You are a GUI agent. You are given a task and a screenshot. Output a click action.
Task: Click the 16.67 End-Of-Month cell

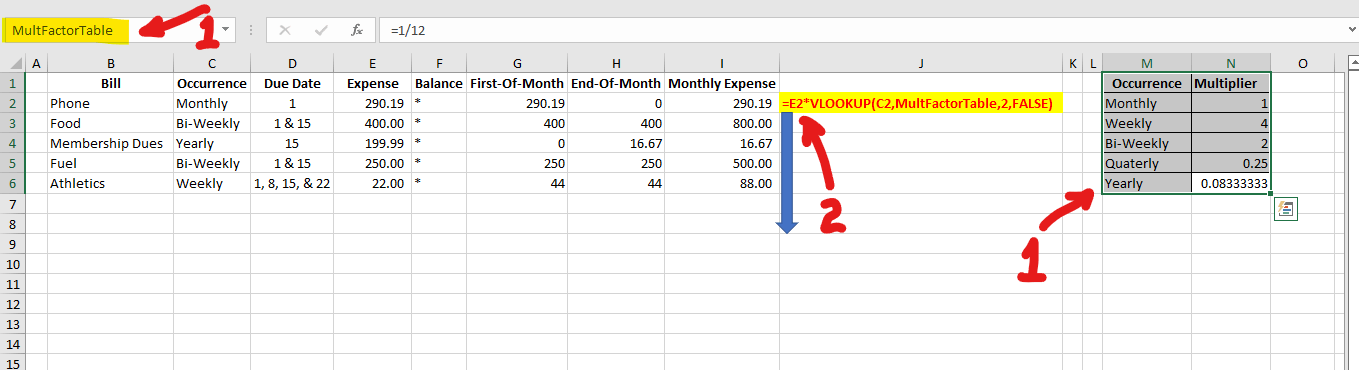click(616, 143)
